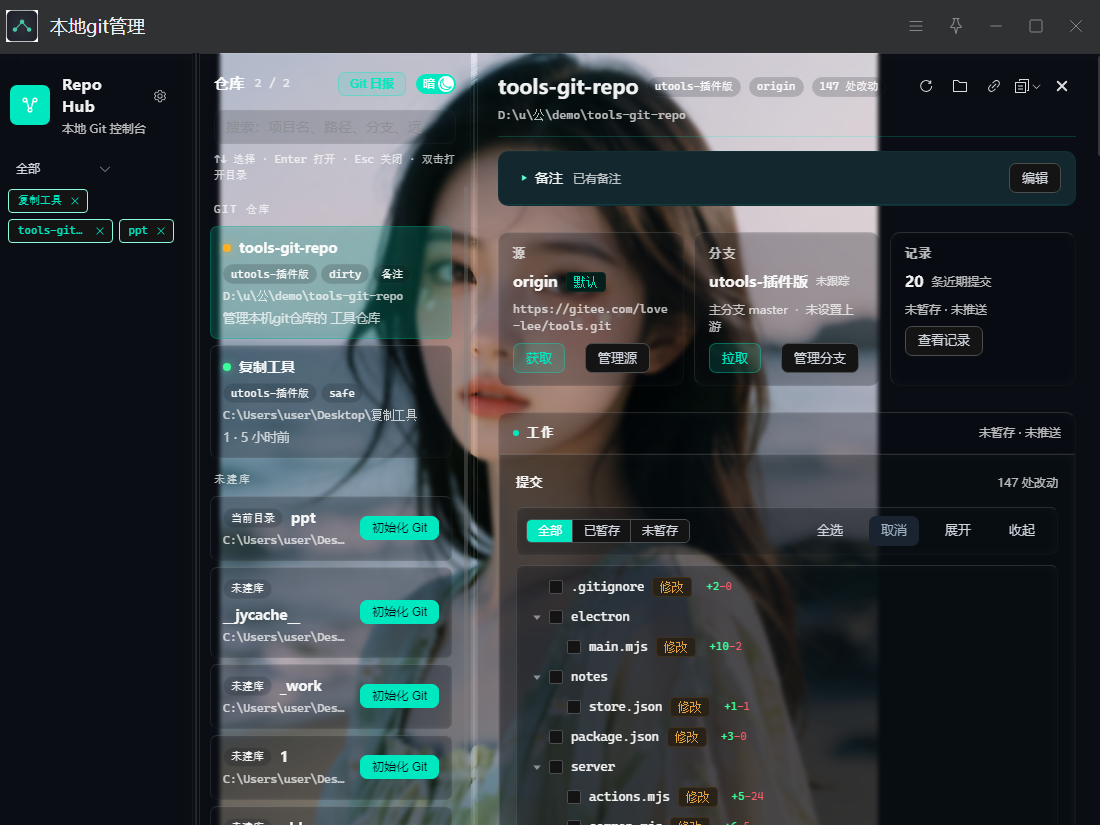Tick the store.json file checkbox
1100x825 pixels.
coord(574,707)
